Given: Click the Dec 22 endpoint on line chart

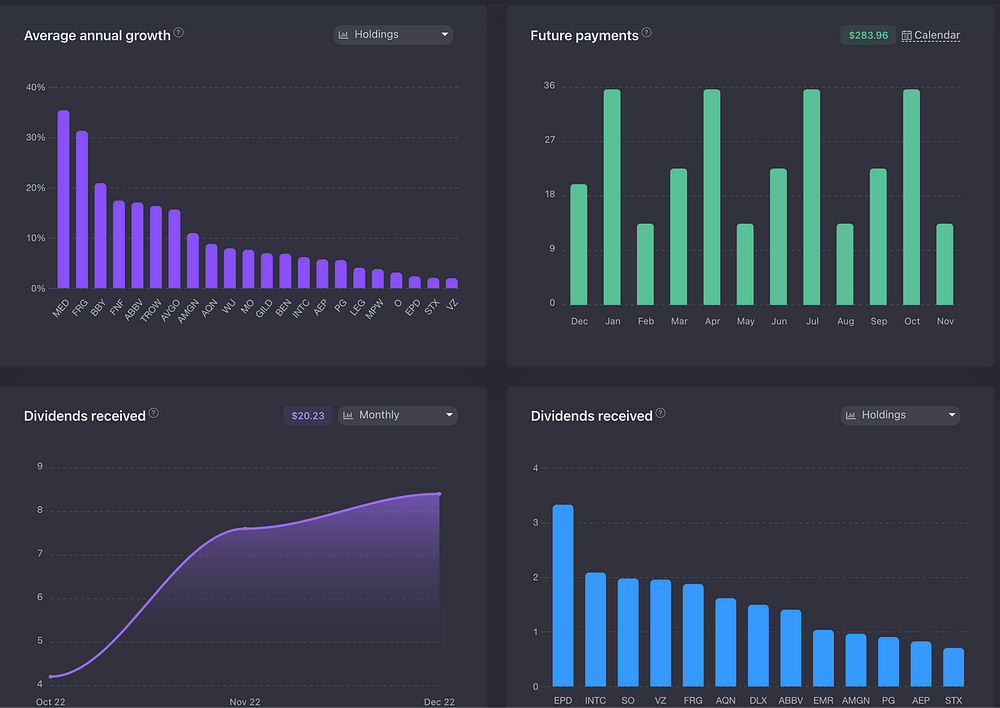Looking at the screenshot, I should pos(439,494).
